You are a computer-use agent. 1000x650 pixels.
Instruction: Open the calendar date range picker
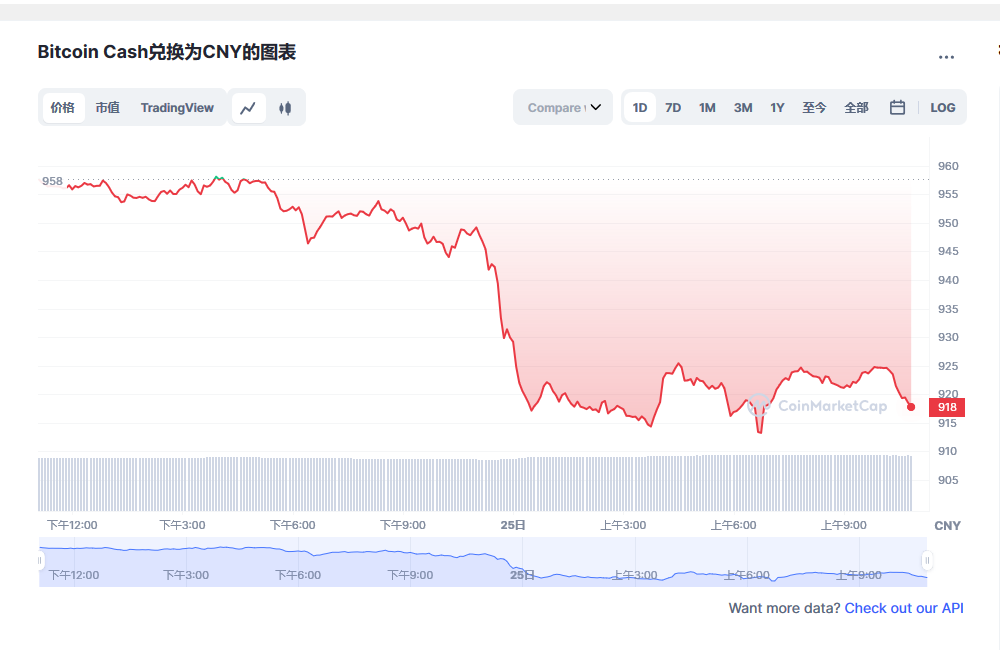click(897, 107)
